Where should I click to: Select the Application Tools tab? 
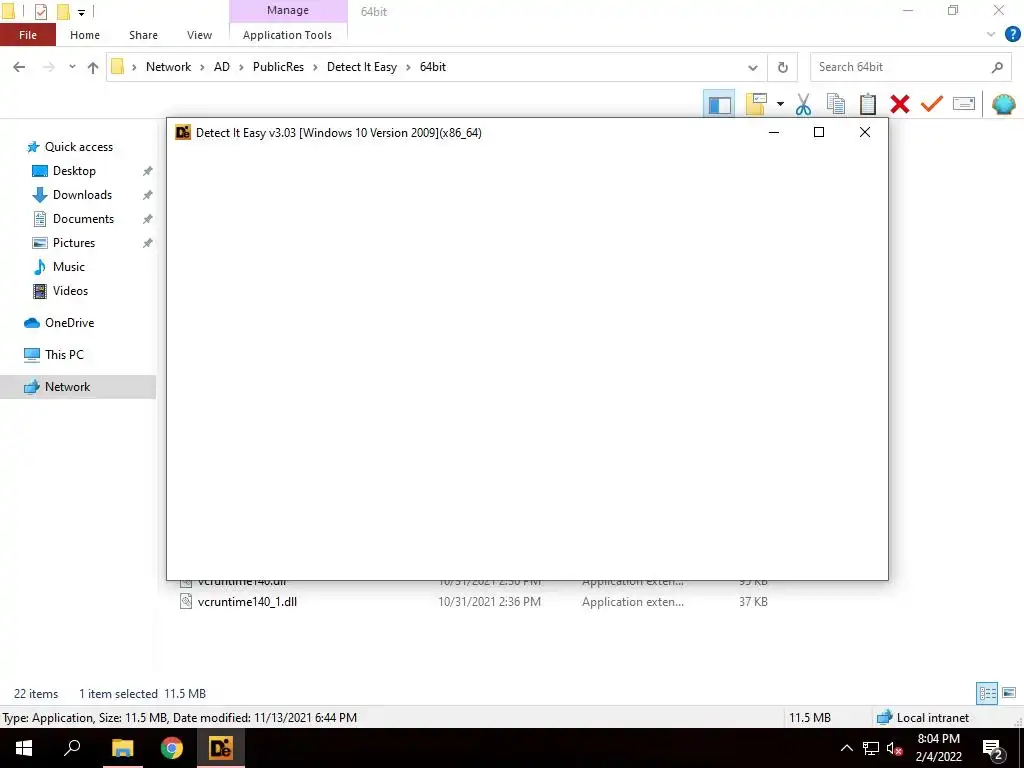pos(287,35)
